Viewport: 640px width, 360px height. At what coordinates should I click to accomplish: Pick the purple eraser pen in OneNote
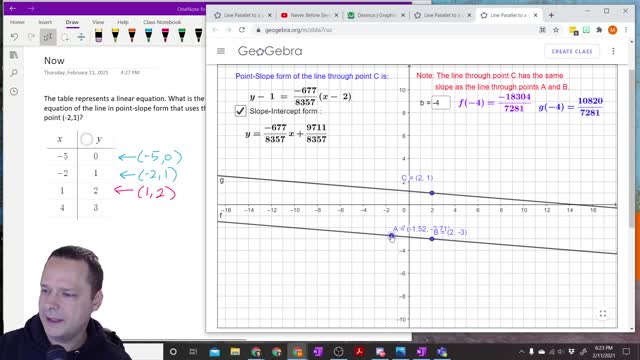(x=98, y=36)
